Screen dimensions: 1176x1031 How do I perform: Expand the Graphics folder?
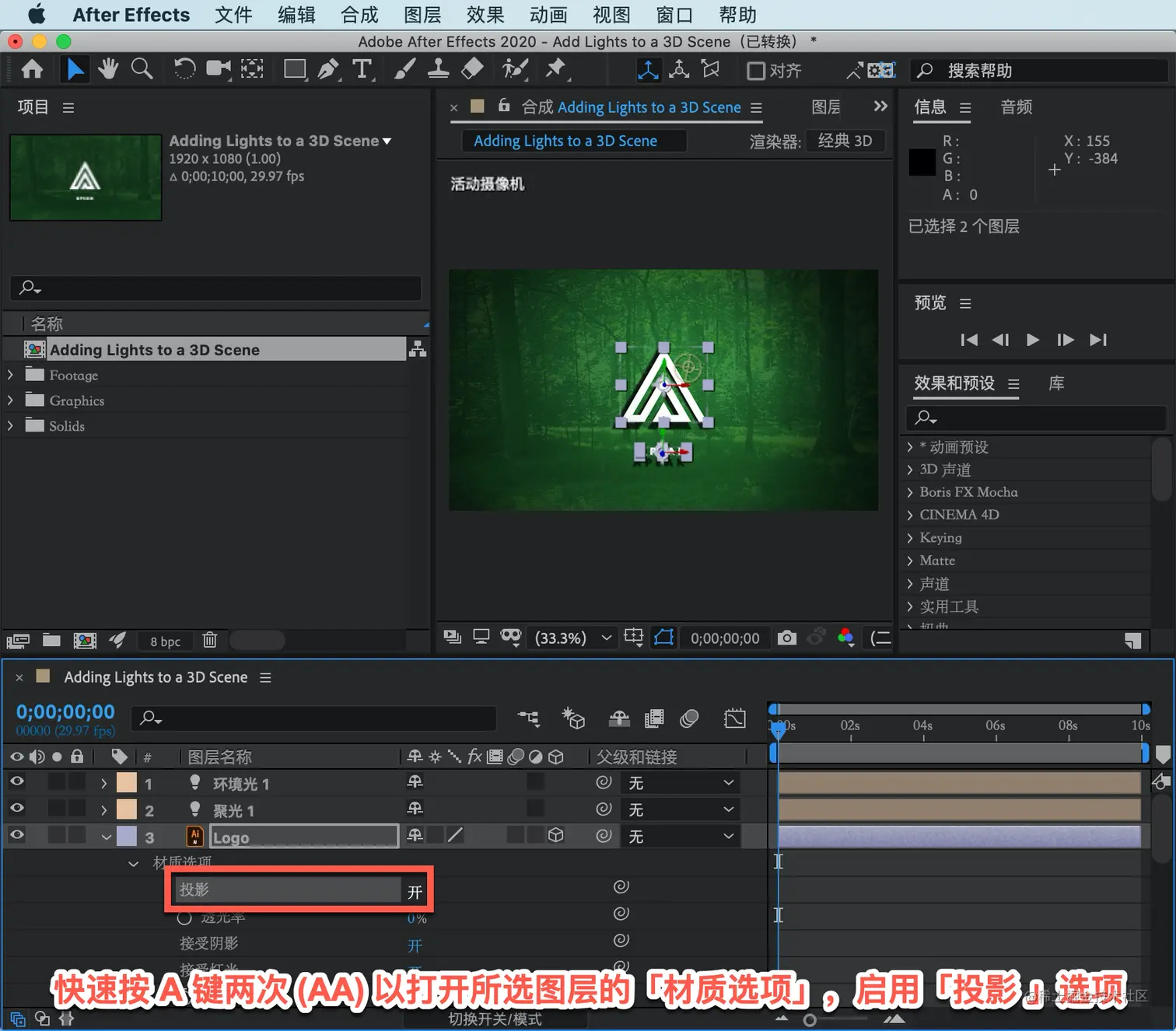(x=10, y=400)
